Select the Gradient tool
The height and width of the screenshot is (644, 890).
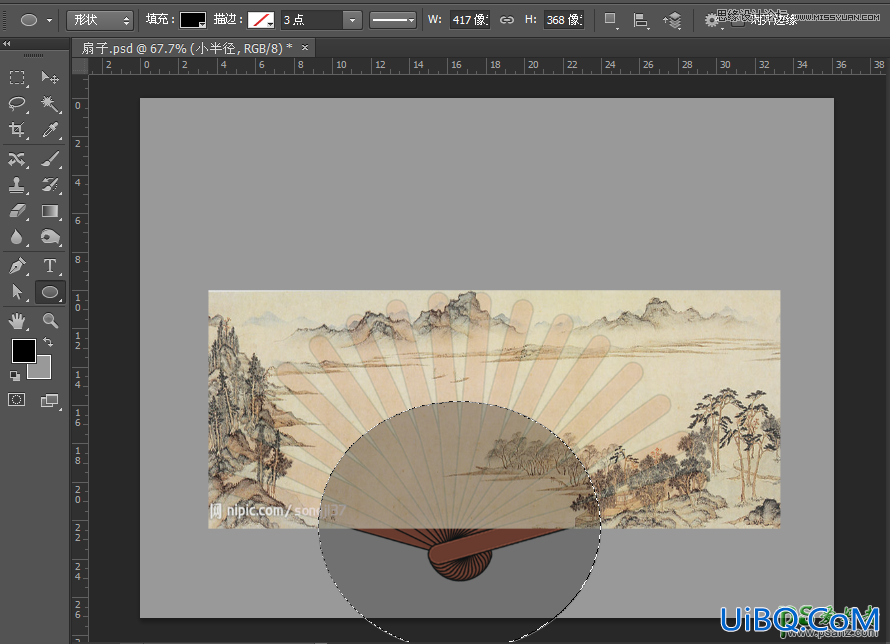(x=50, y=211)
